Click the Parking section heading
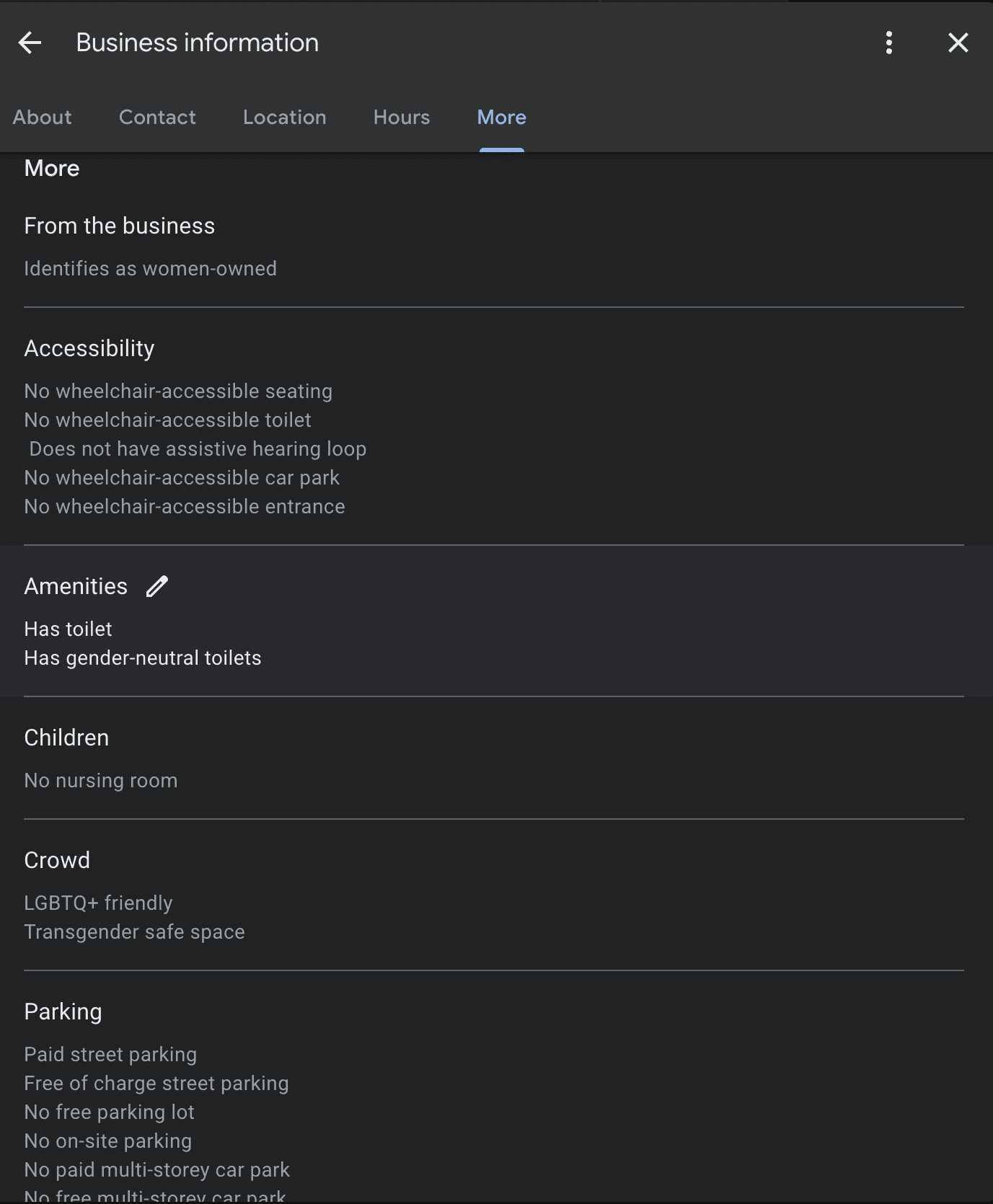 click(x=63, y=1012)
